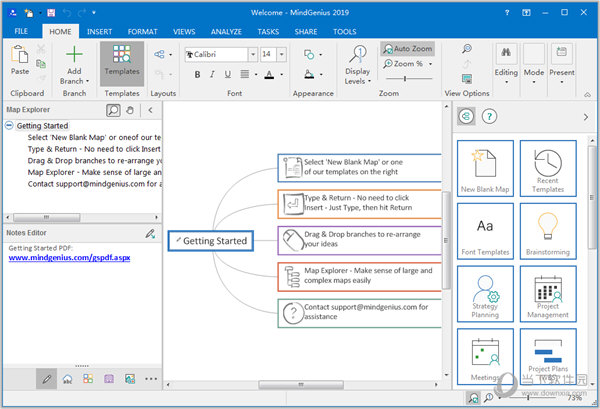The width and height of the screenshot is (600, 409).
Task: Click the fill color bucket icon
Action: pyautogui.click(x=309, y=74)
